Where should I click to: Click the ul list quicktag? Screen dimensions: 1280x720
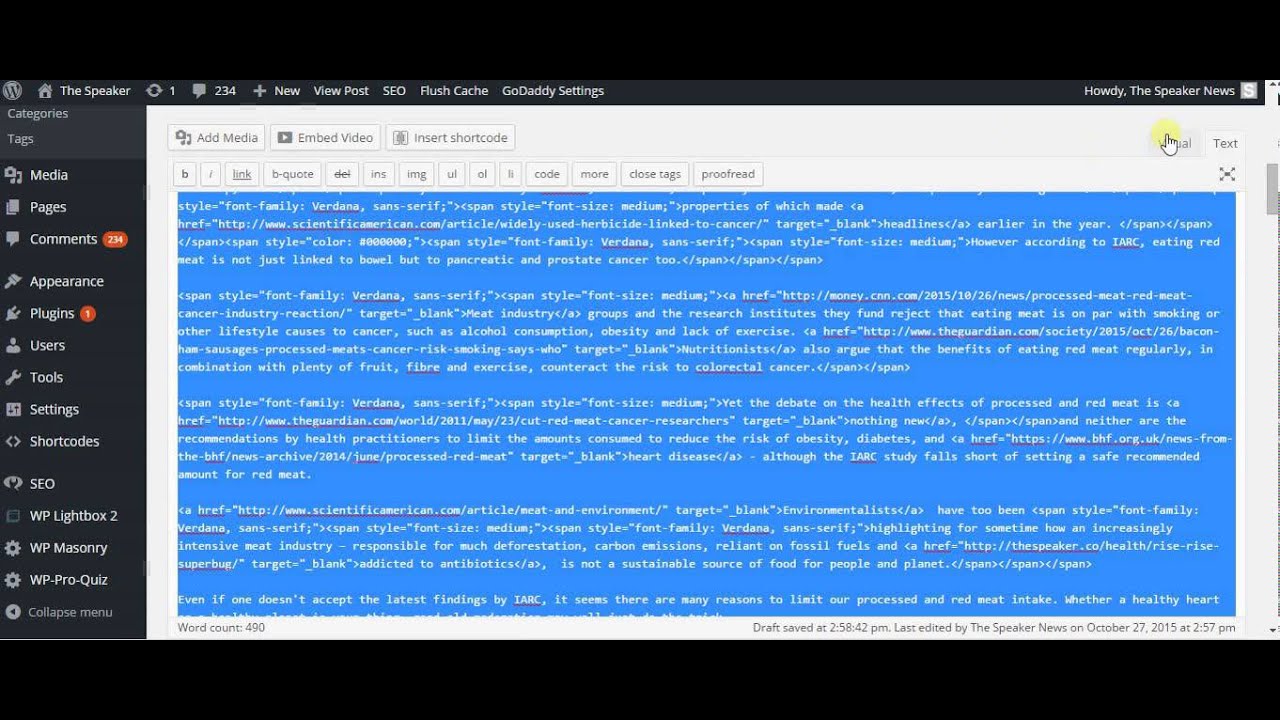(x=452, y=174)
